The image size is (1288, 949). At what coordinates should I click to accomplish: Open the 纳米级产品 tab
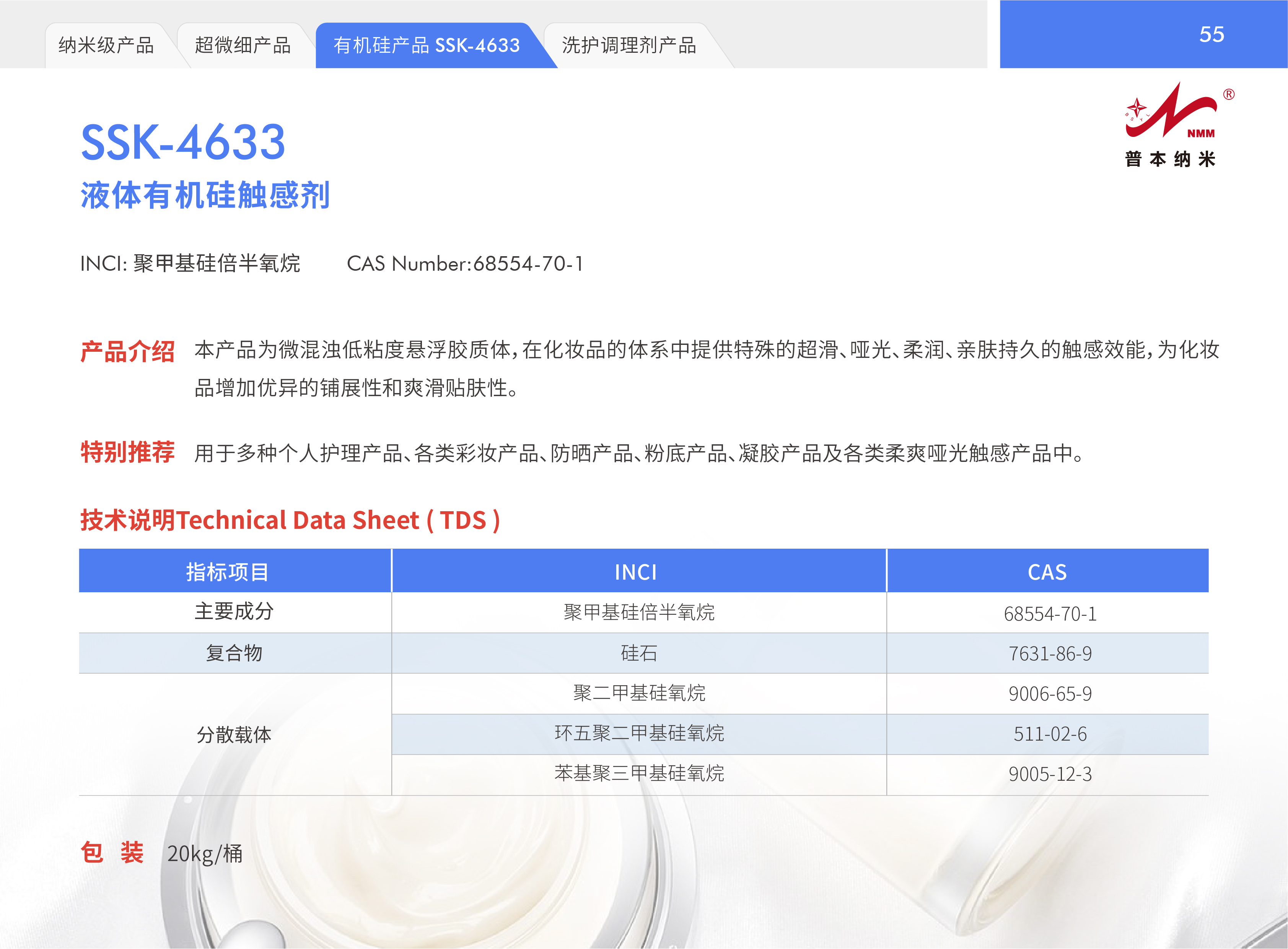(x=106, y=45)
